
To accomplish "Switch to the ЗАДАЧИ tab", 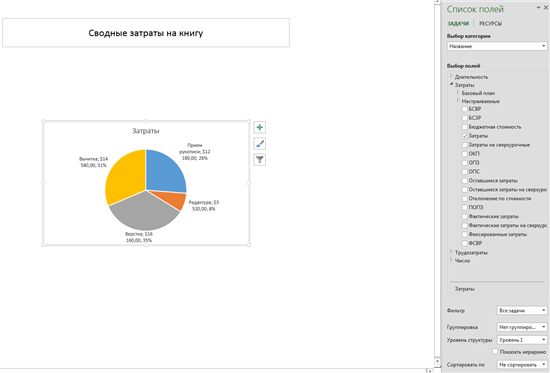I will (458, 24).
